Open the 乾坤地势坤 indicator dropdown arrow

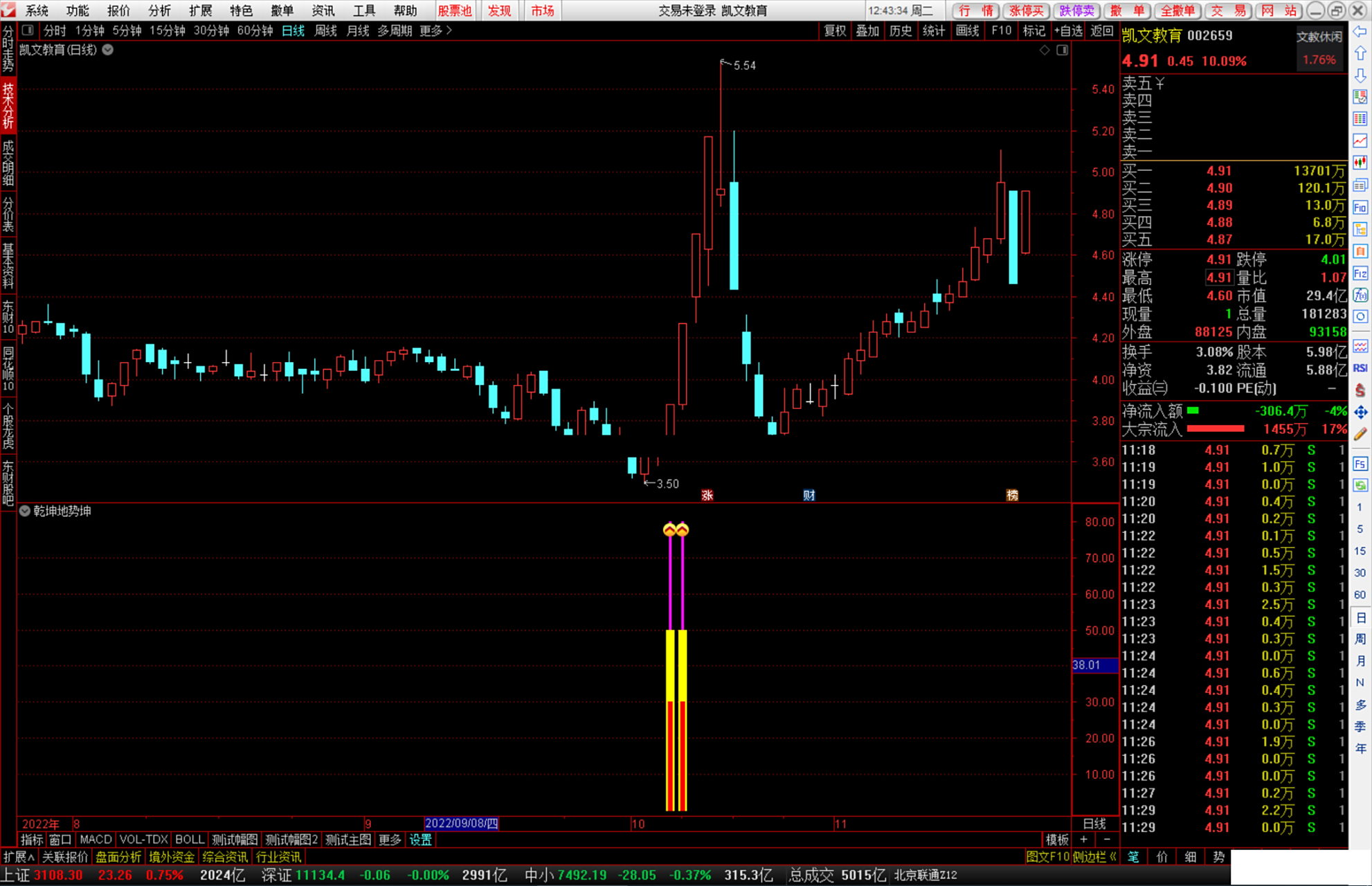click(x=25, y=511)
